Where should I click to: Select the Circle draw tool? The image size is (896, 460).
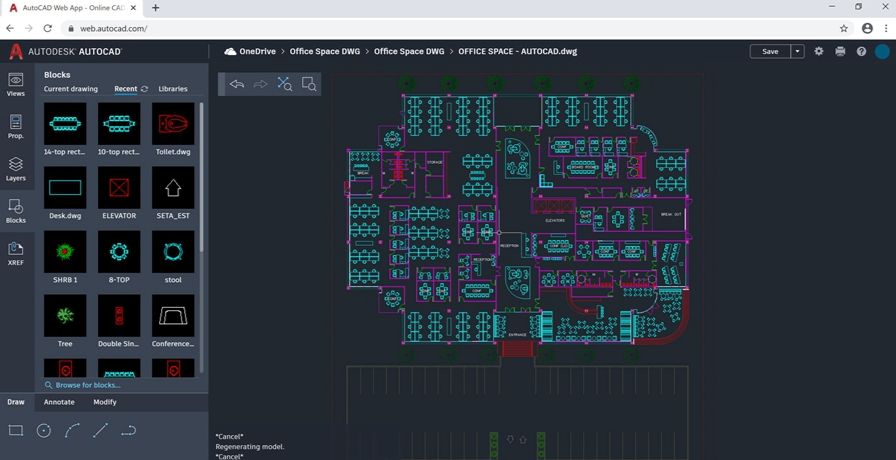coord(44,430)
